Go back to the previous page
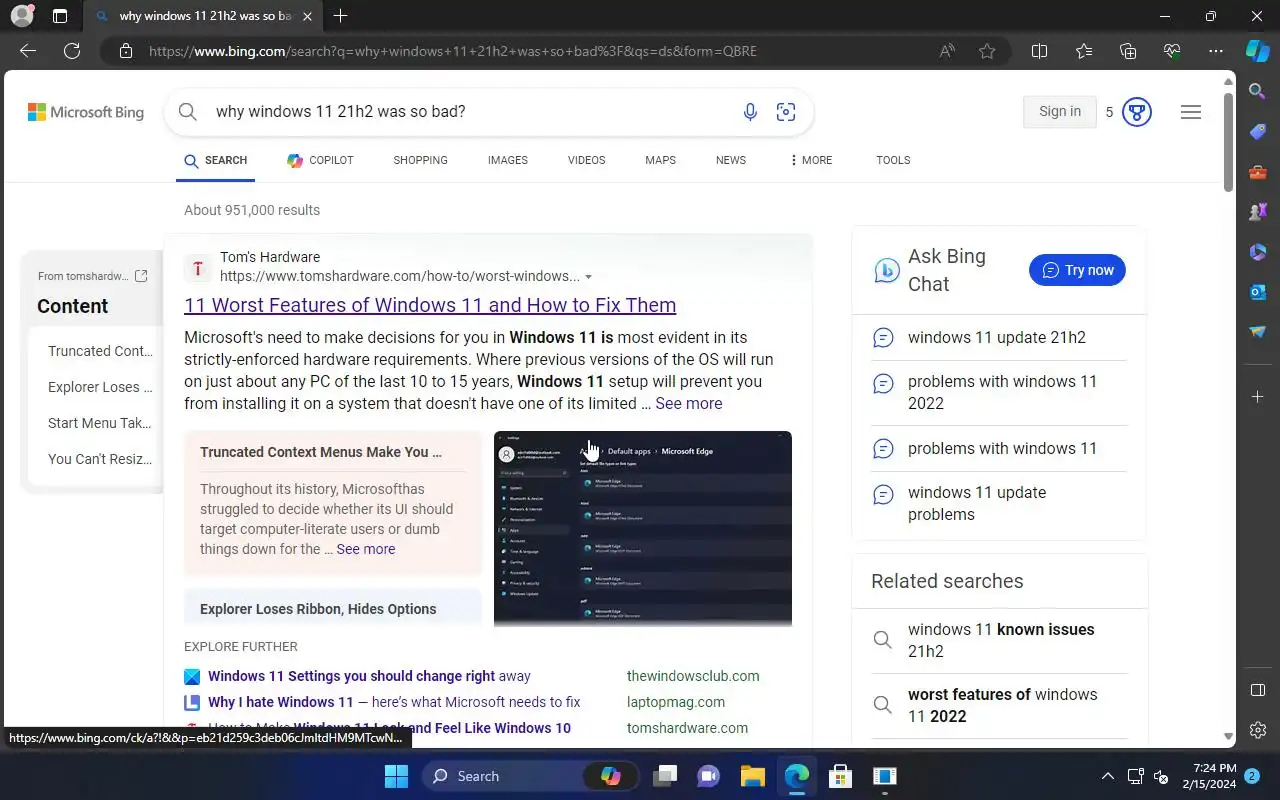Viewport: 1280px width, 800px height. pos(28,51)
